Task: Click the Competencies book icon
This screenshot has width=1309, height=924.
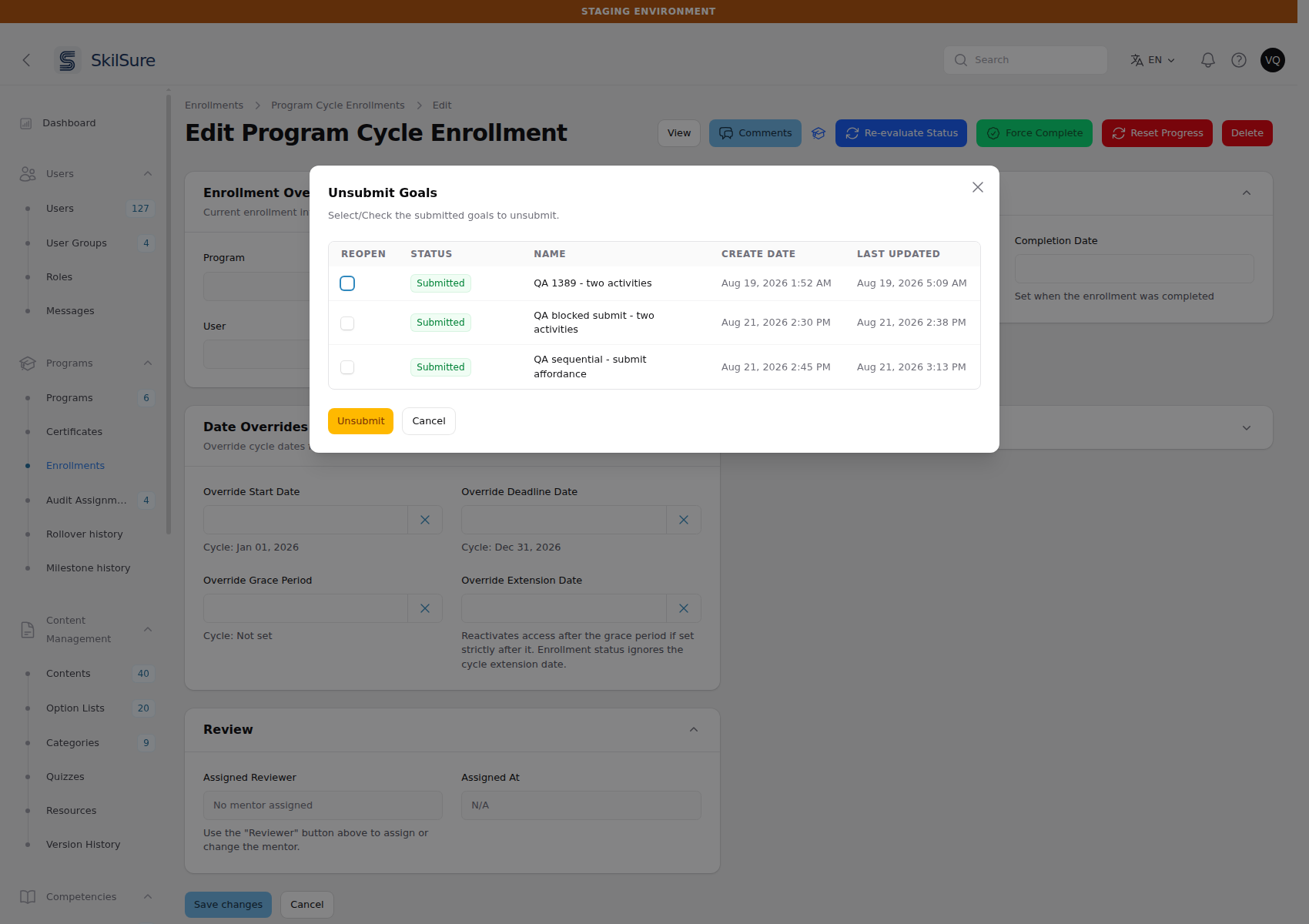Action: [x=28, y=897]
